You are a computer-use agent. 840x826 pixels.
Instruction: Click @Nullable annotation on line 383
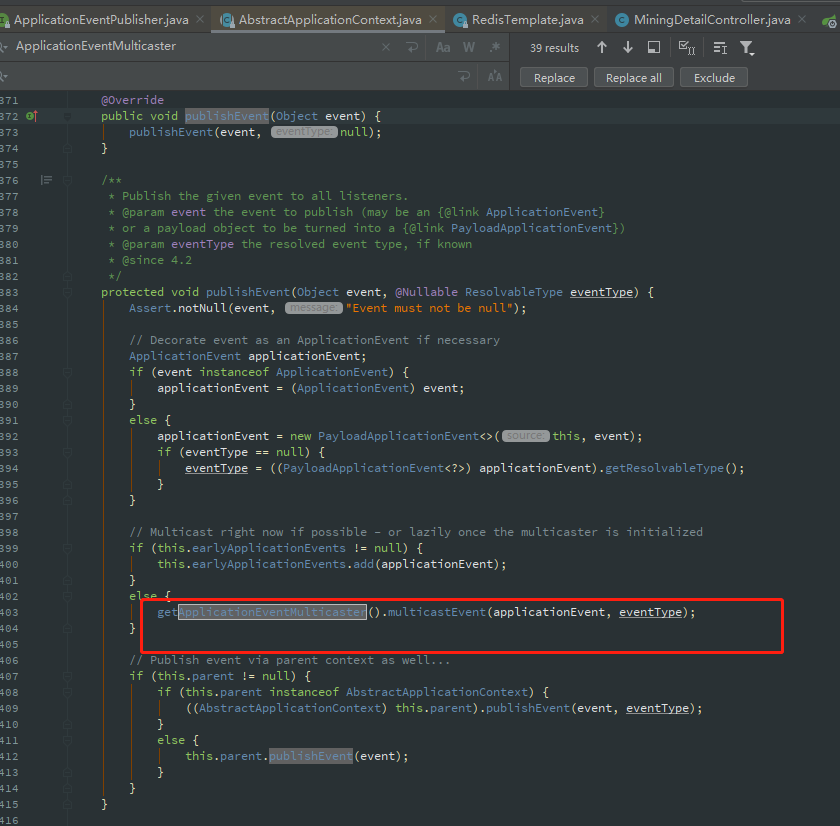(426, 292)
